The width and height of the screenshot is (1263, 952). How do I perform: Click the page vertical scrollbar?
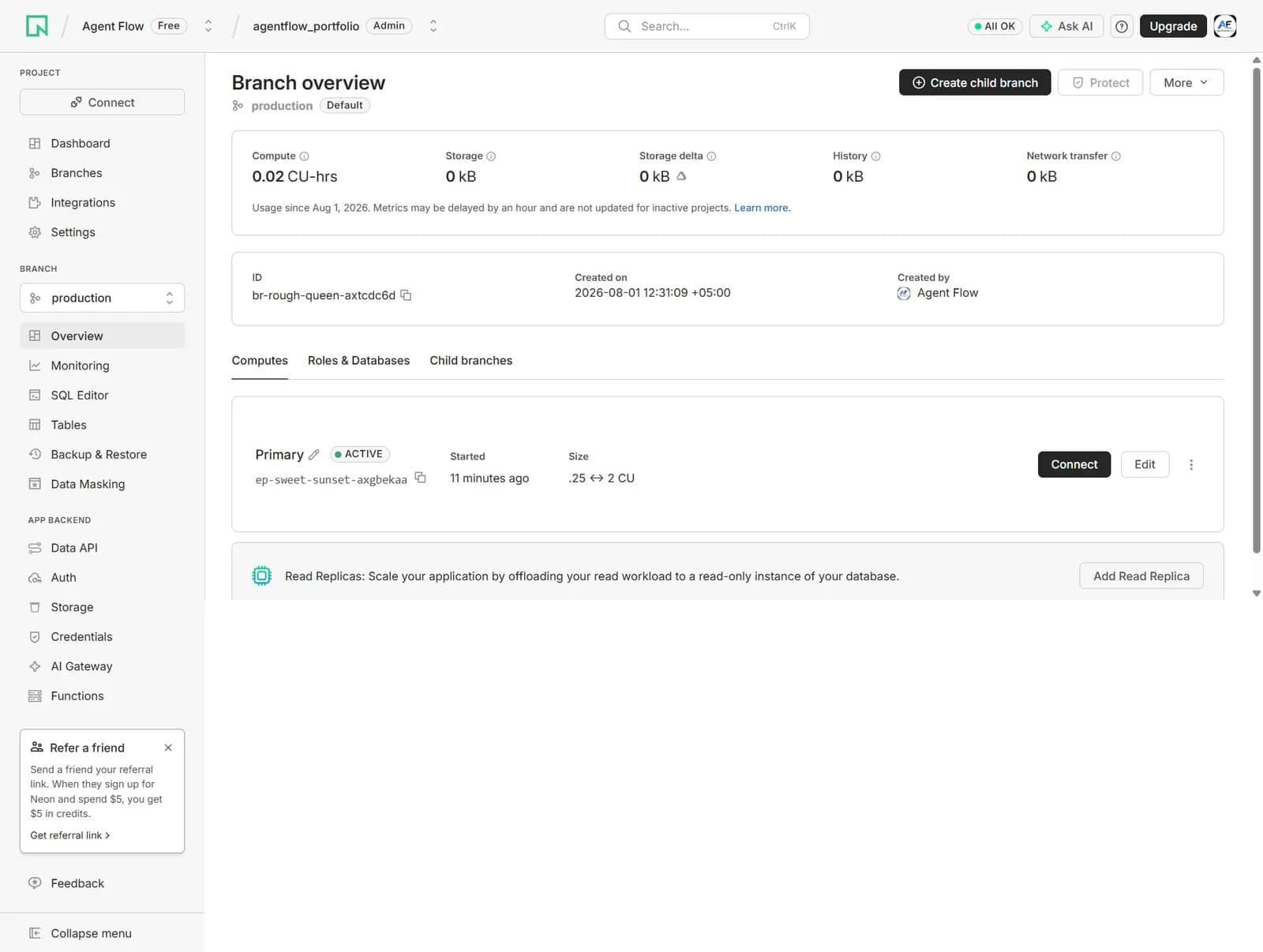coord(1257,310)
